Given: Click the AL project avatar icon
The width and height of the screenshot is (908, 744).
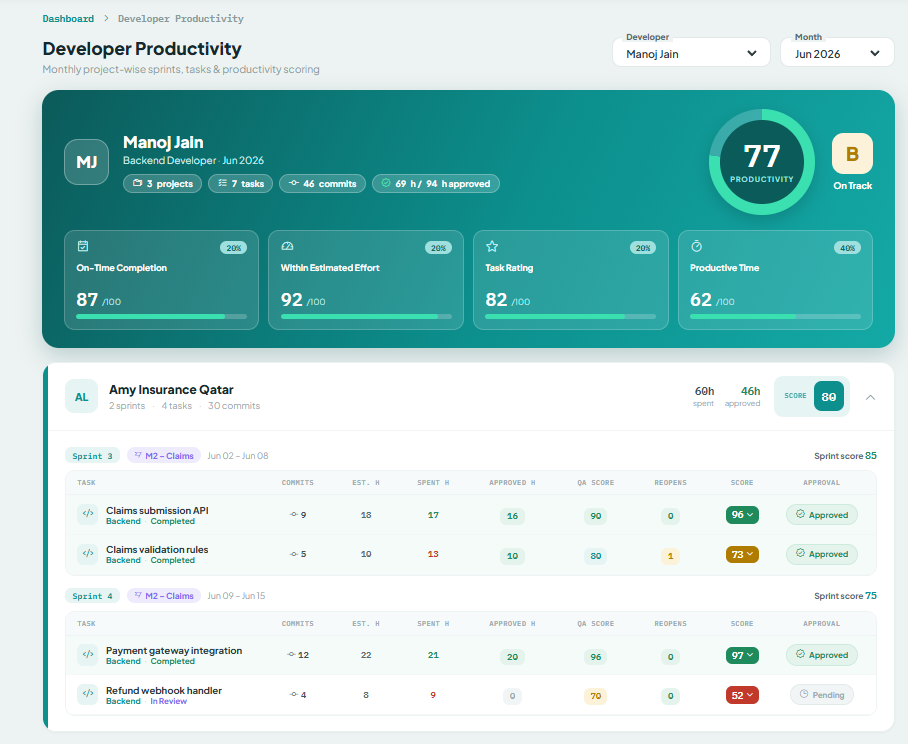Looking at the screenshot, I should (82, 397).
